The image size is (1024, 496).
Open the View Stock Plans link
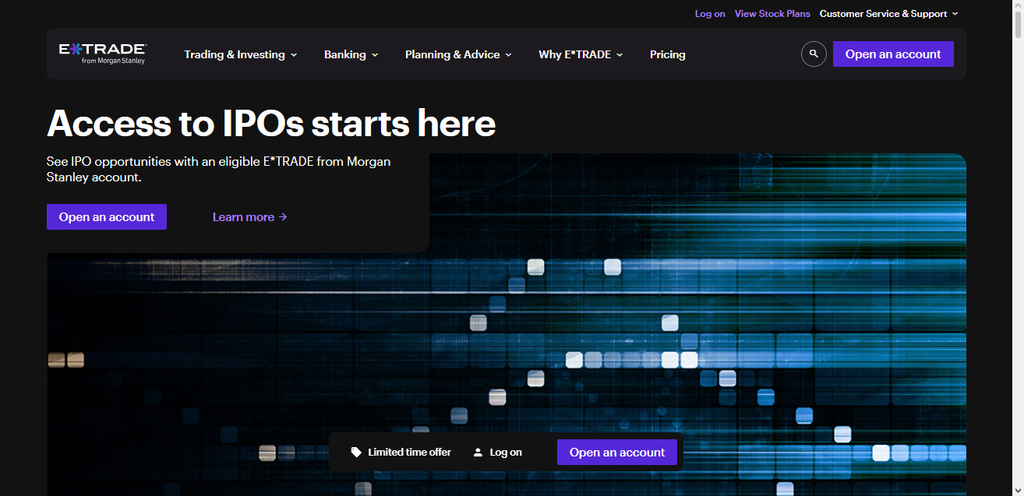coord(772,14)
